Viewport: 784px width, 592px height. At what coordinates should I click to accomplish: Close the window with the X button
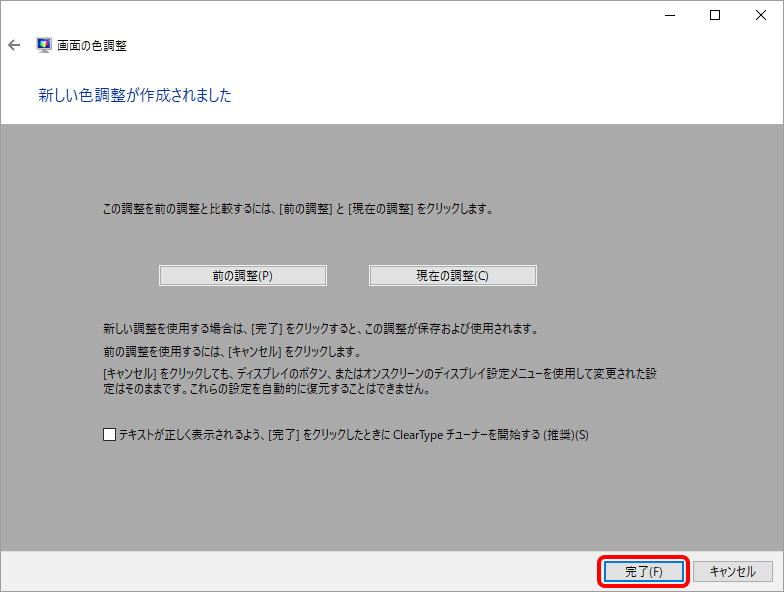coord(760,15)
